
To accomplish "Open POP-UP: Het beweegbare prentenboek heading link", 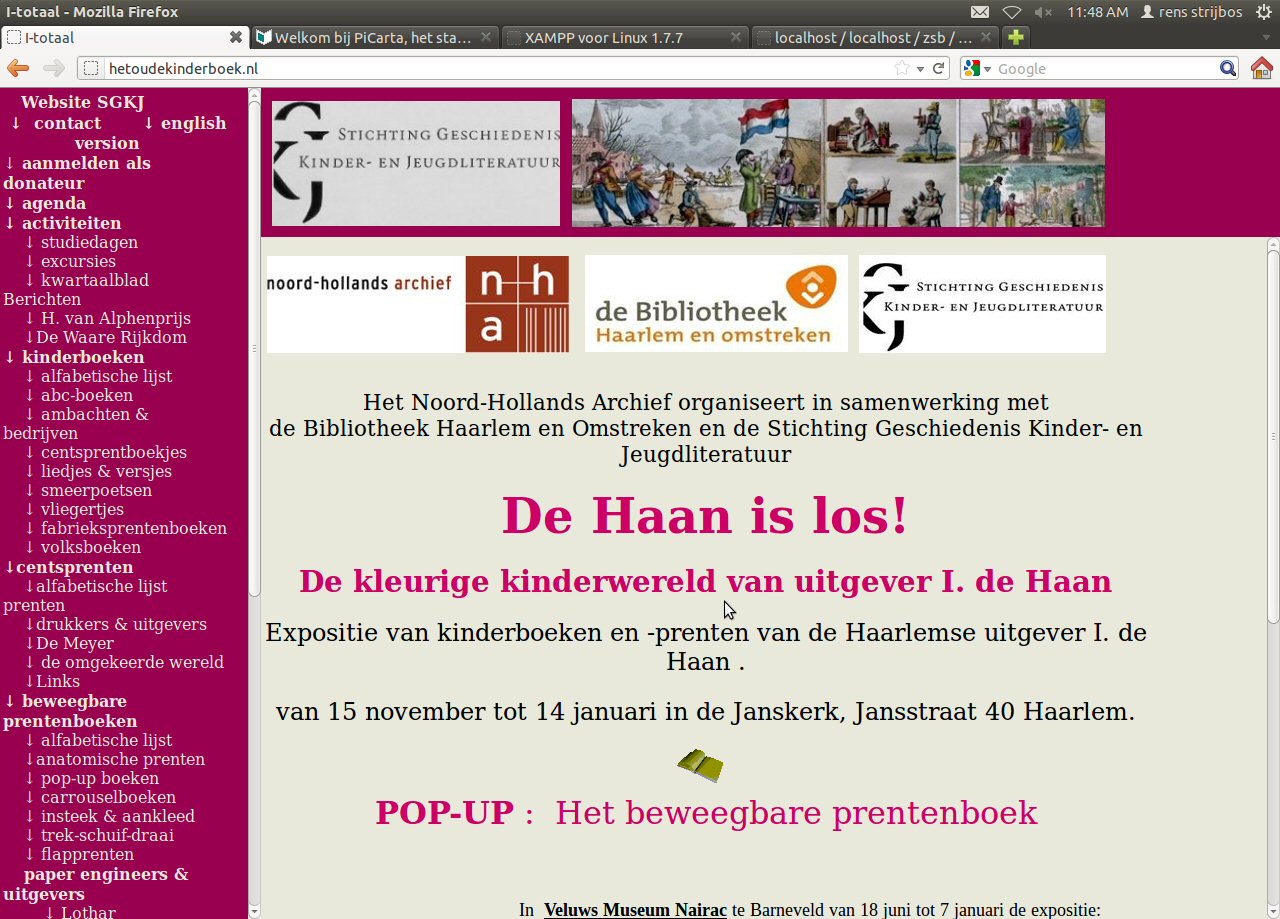I will click(706, 813).
